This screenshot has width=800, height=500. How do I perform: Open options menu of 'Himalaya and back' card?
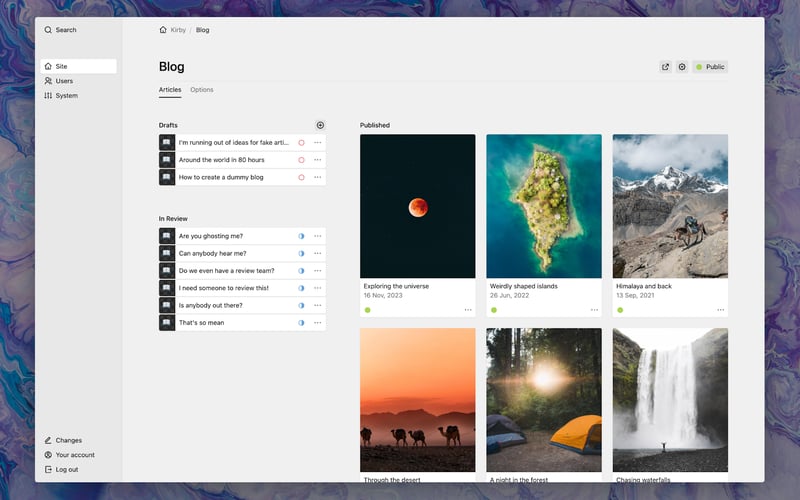point(720,310)
